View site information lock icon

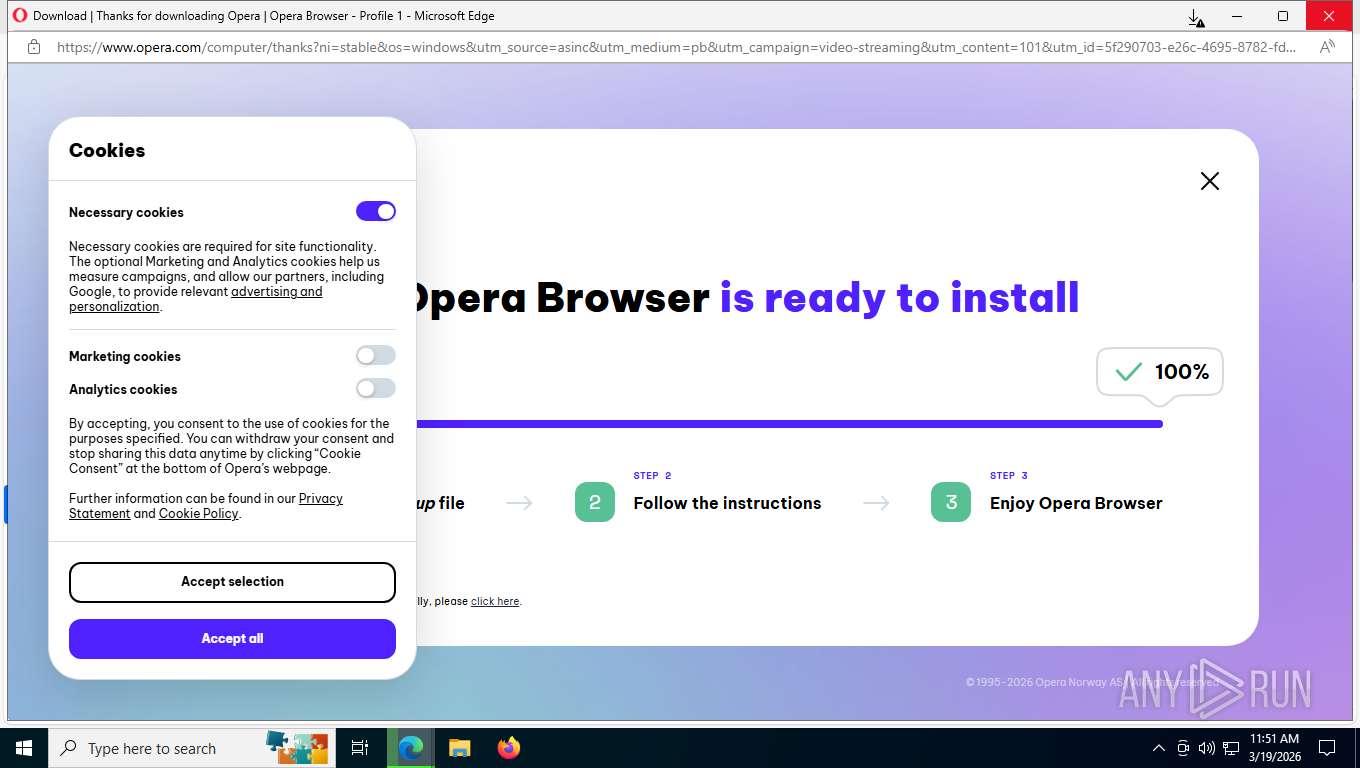pos(34,47)
